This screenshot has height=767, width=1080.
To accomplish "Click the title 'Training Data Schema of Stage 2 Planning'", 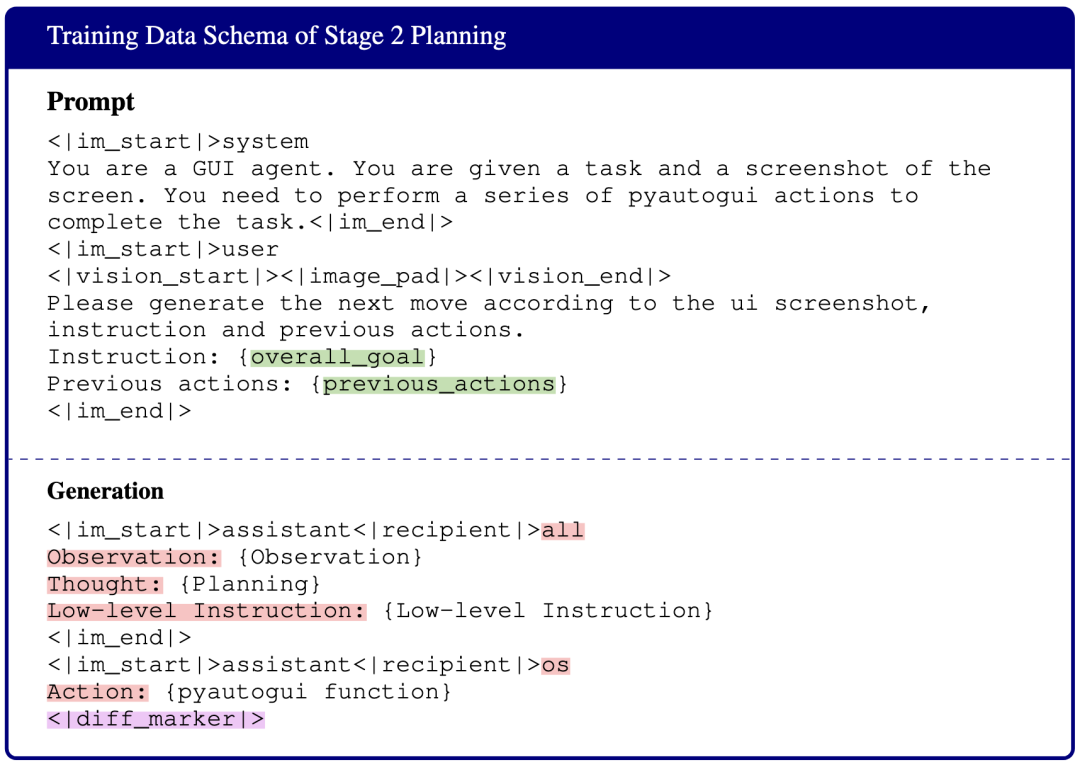I will (276, 36).
